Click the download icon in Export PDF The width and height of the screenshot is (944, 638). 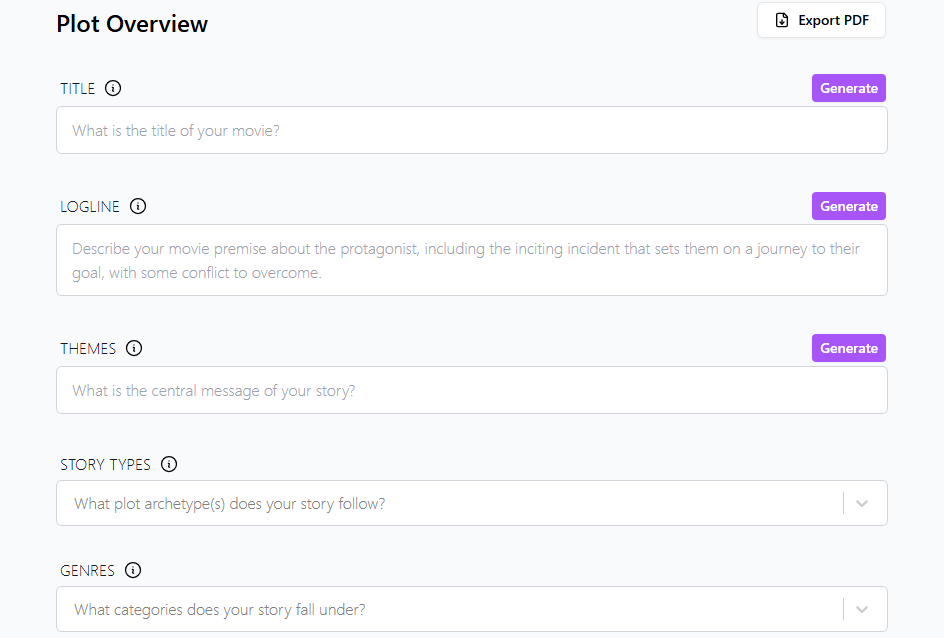(782, 20)
